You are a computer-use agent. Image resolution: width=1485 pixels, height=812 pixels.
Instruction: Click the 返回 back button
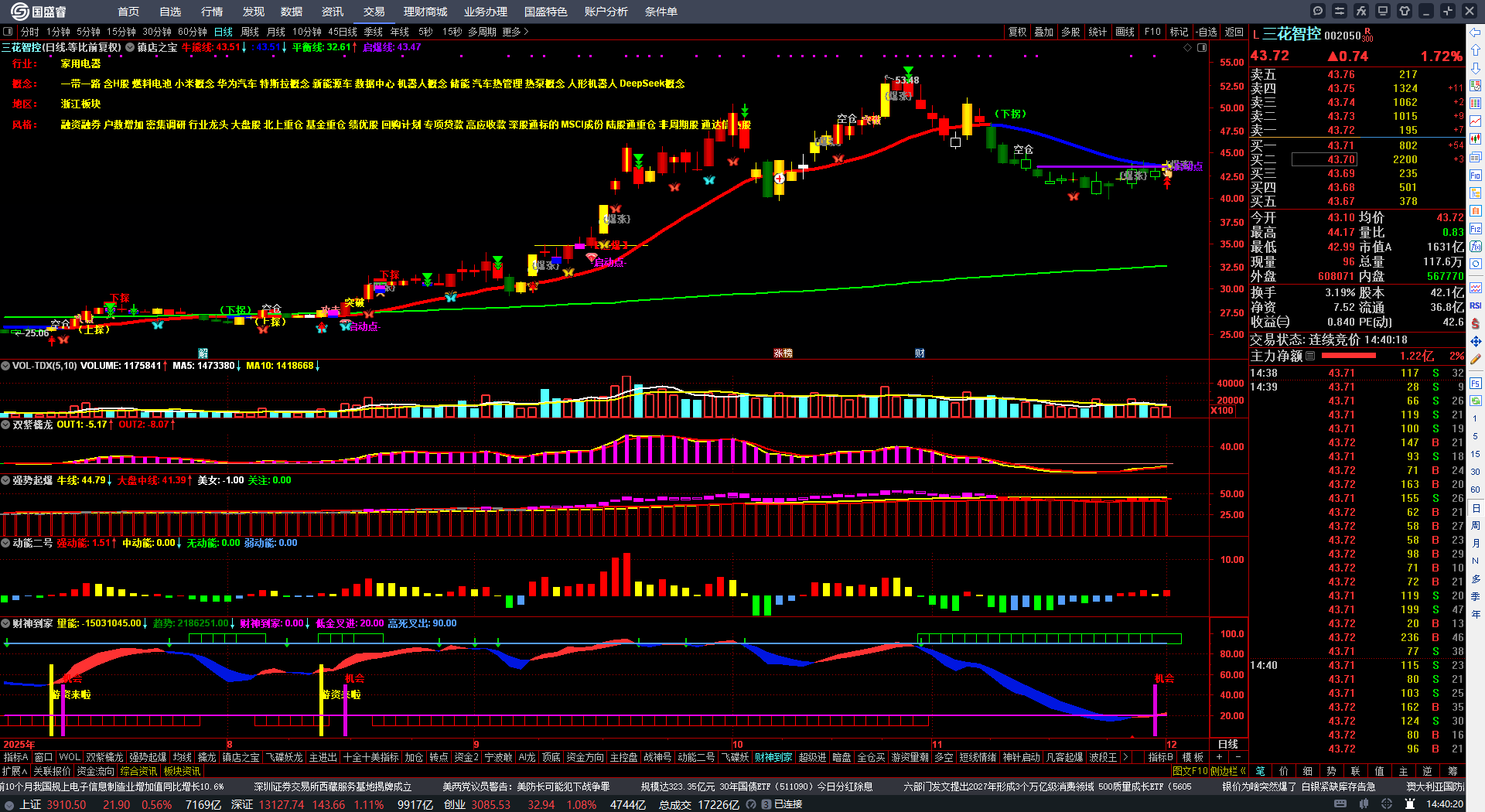[1234, 32]
